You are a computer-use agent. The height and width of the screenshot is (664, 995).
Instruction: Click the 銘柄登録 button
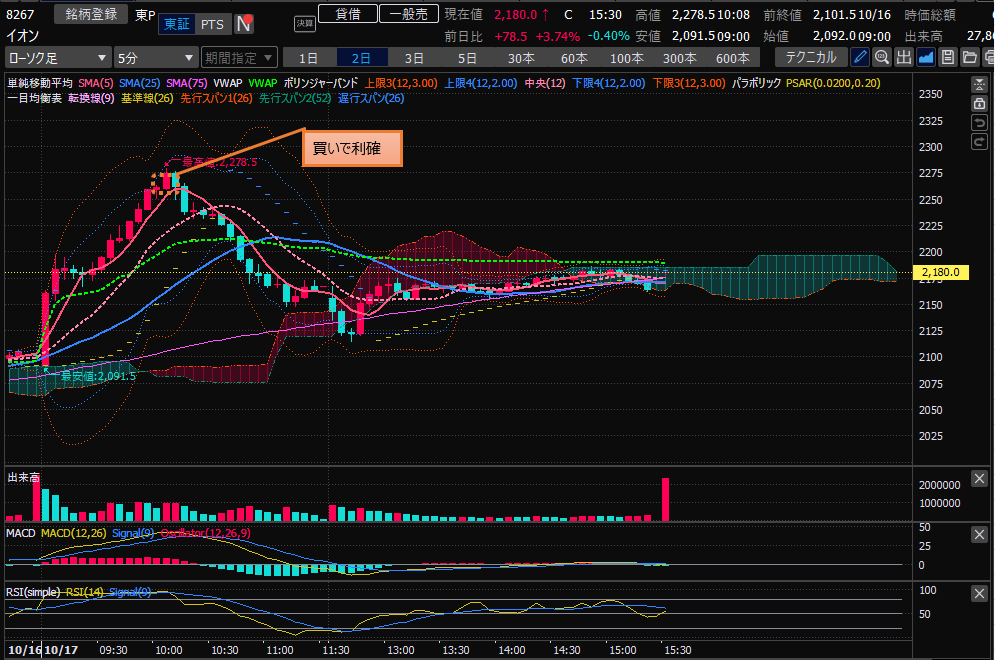point(90,14)
